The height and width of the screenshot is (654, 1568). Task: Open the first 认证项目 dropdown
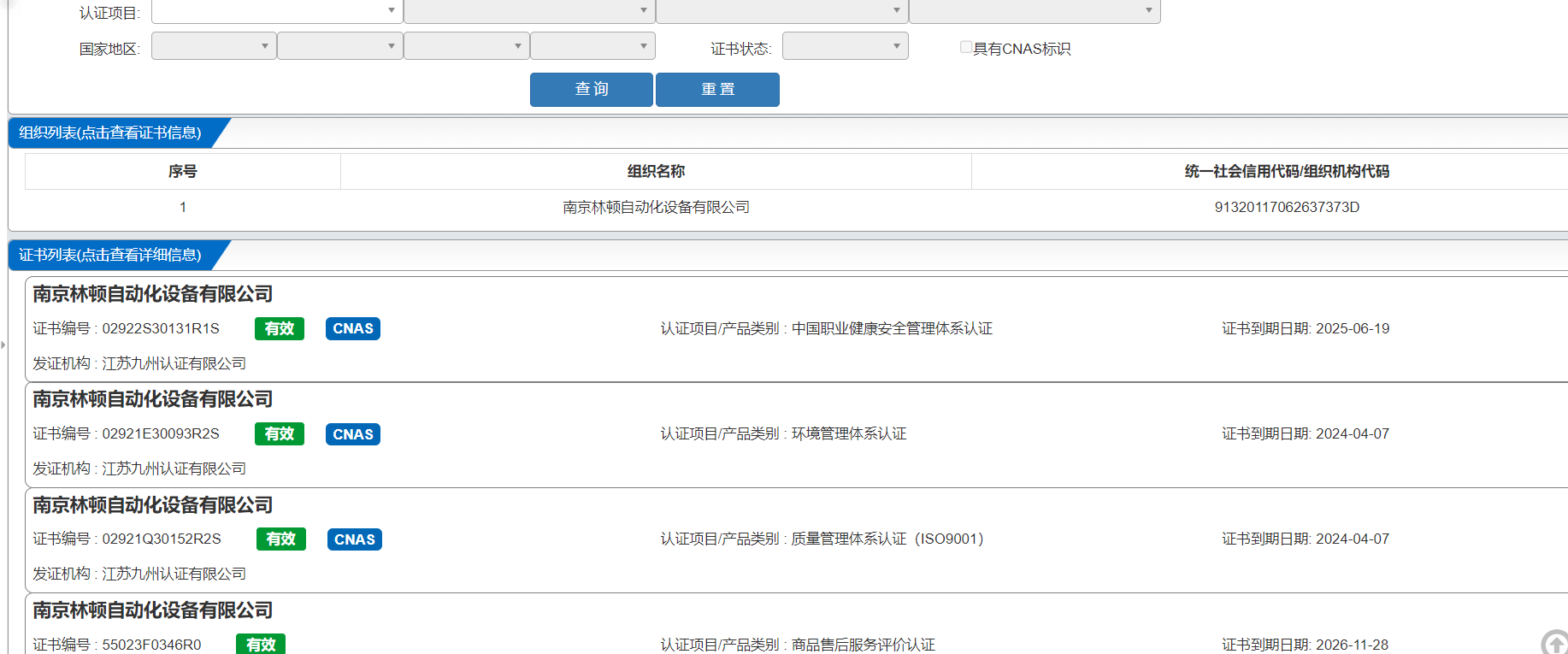coord(277,11)
